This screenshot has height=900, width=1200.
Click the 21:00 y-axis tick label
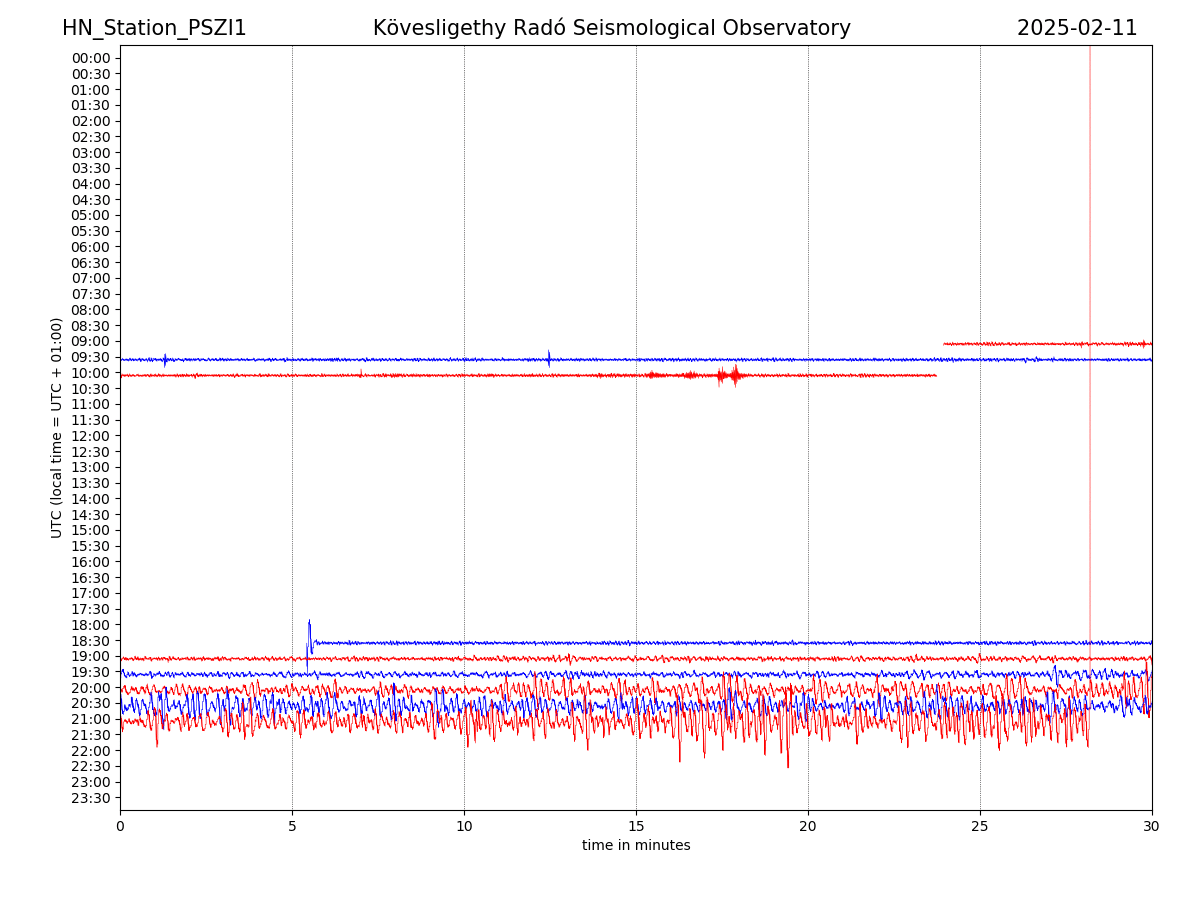tap(91, 719)
